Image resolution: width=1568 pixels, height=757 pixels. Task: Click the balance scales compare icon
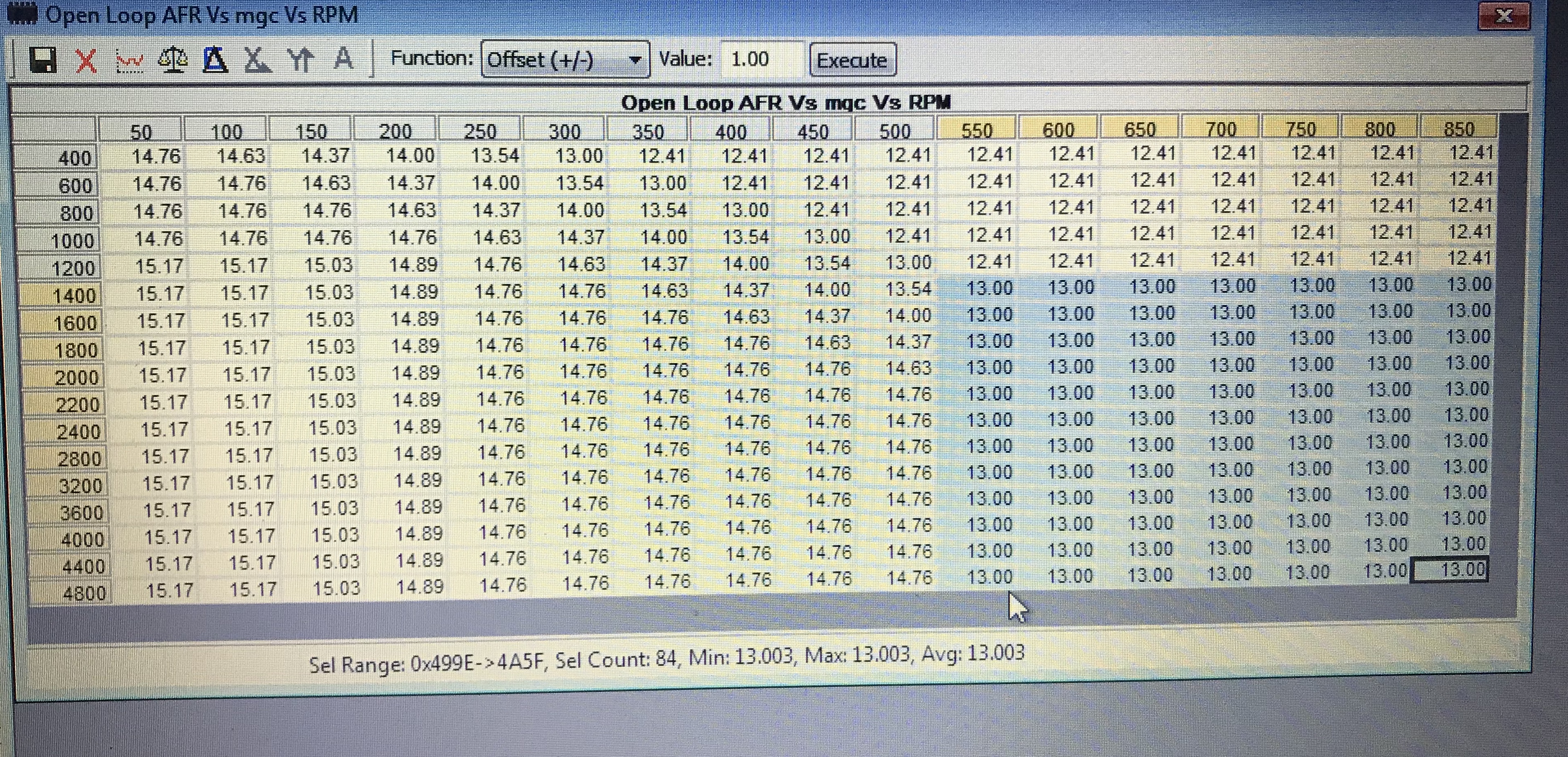point(173,60)
